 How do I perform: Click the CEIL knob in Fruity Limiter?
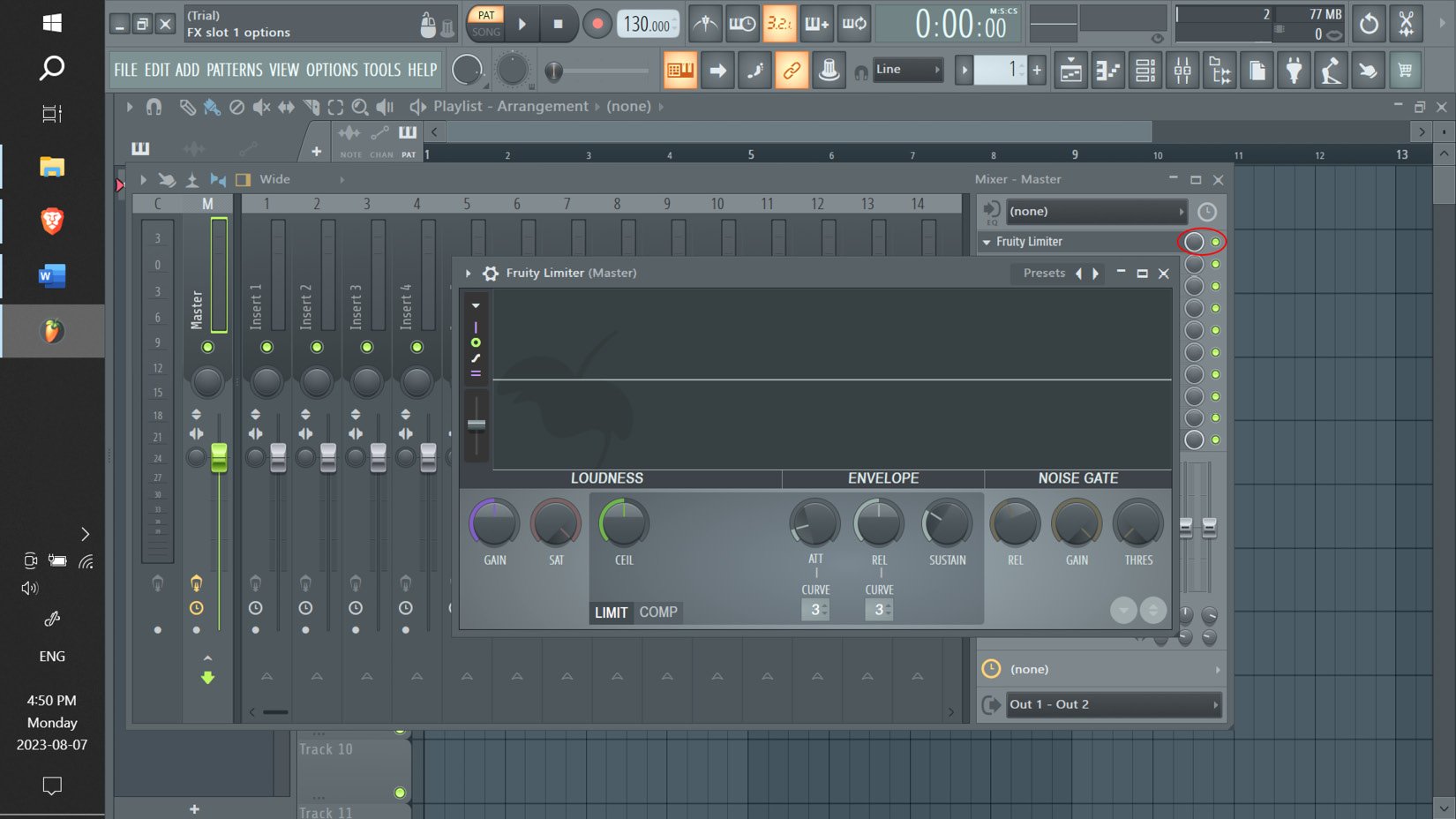[x=624, y=523]
